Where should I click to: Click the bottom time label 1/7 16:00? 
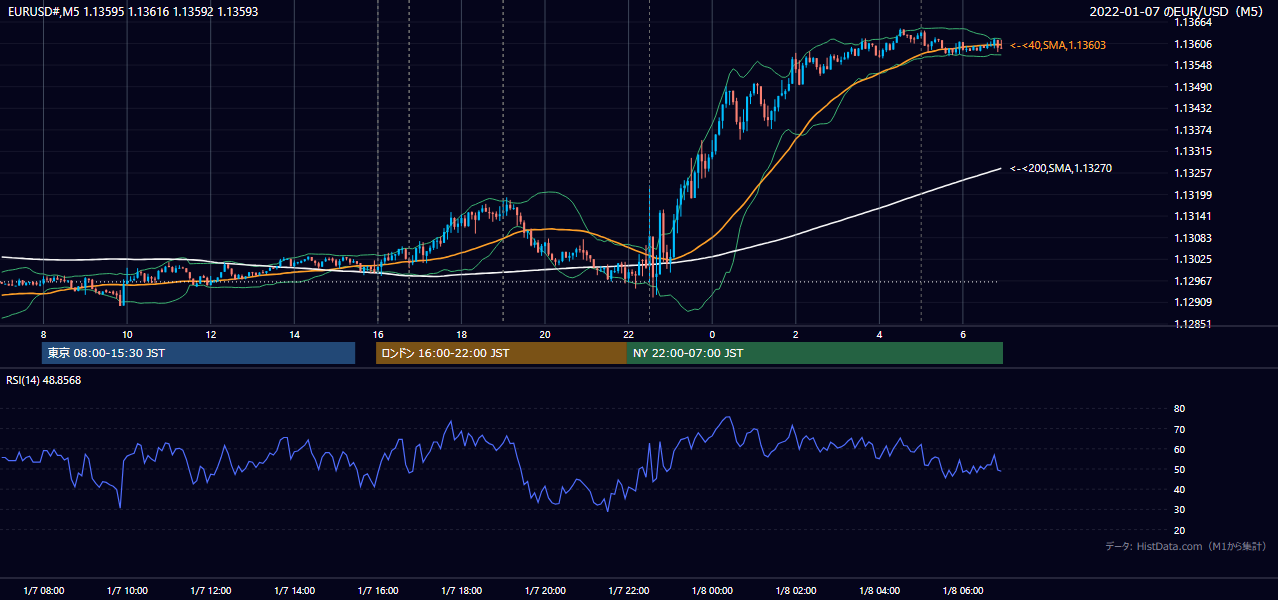click(377, 591)
